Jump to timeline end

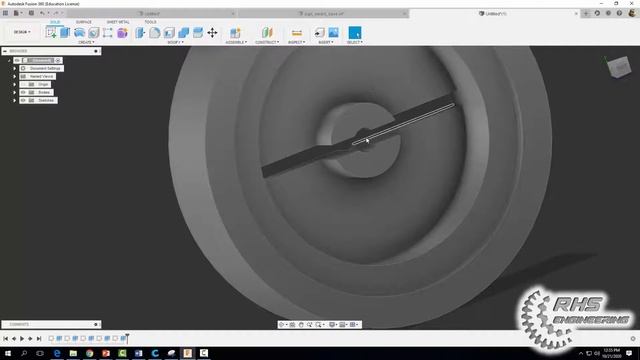pyautogui.click(x=39, y=338)
